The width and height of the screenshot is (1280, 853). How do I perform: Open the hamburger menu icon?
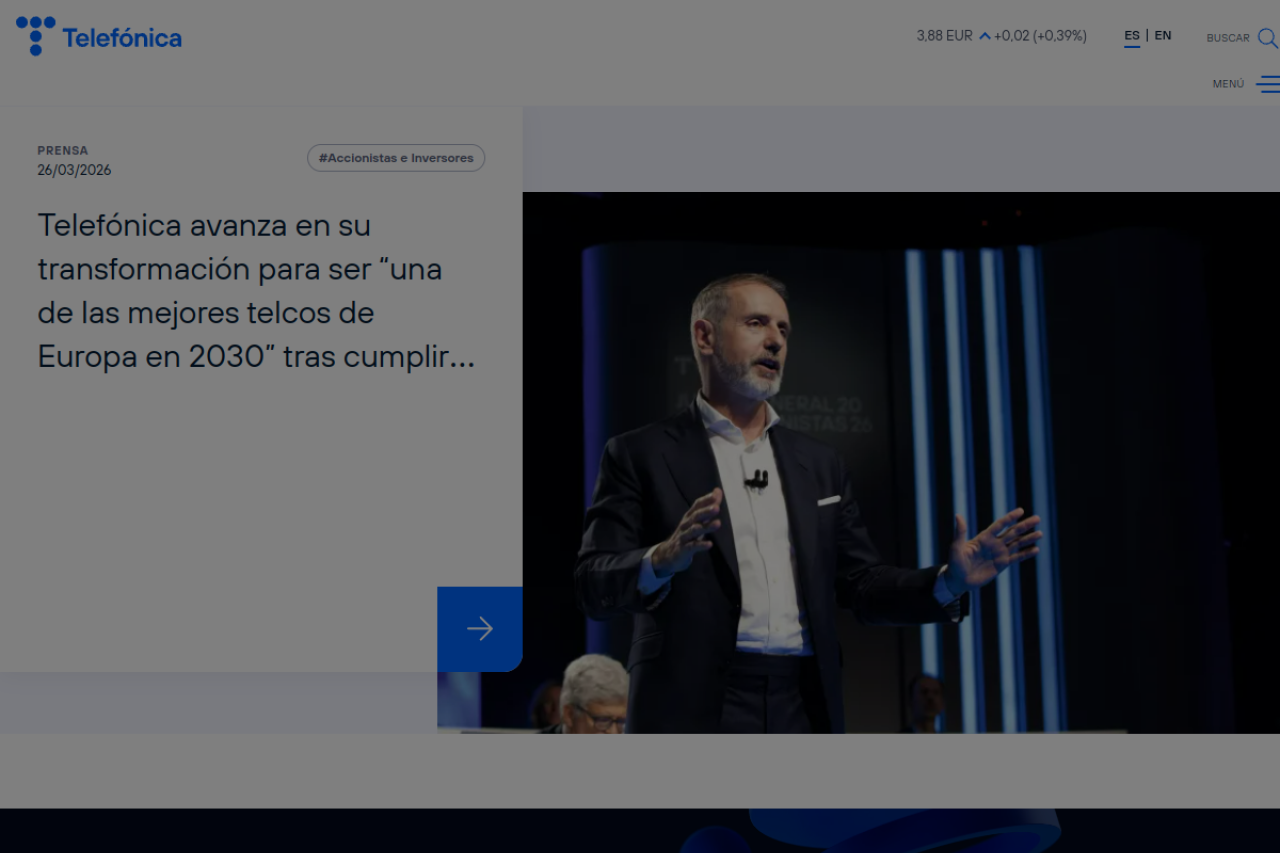[1267, 84]
